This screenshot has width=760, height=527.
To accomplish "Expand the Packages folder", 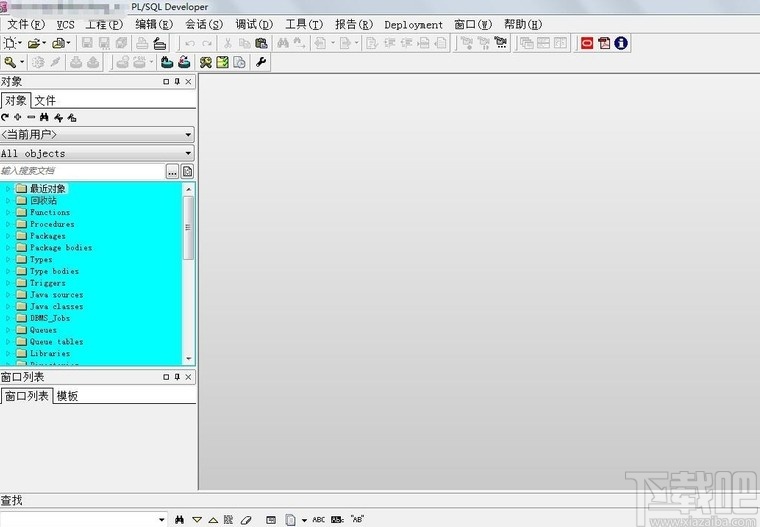I will pyautogui.click(x=7, y=236).
